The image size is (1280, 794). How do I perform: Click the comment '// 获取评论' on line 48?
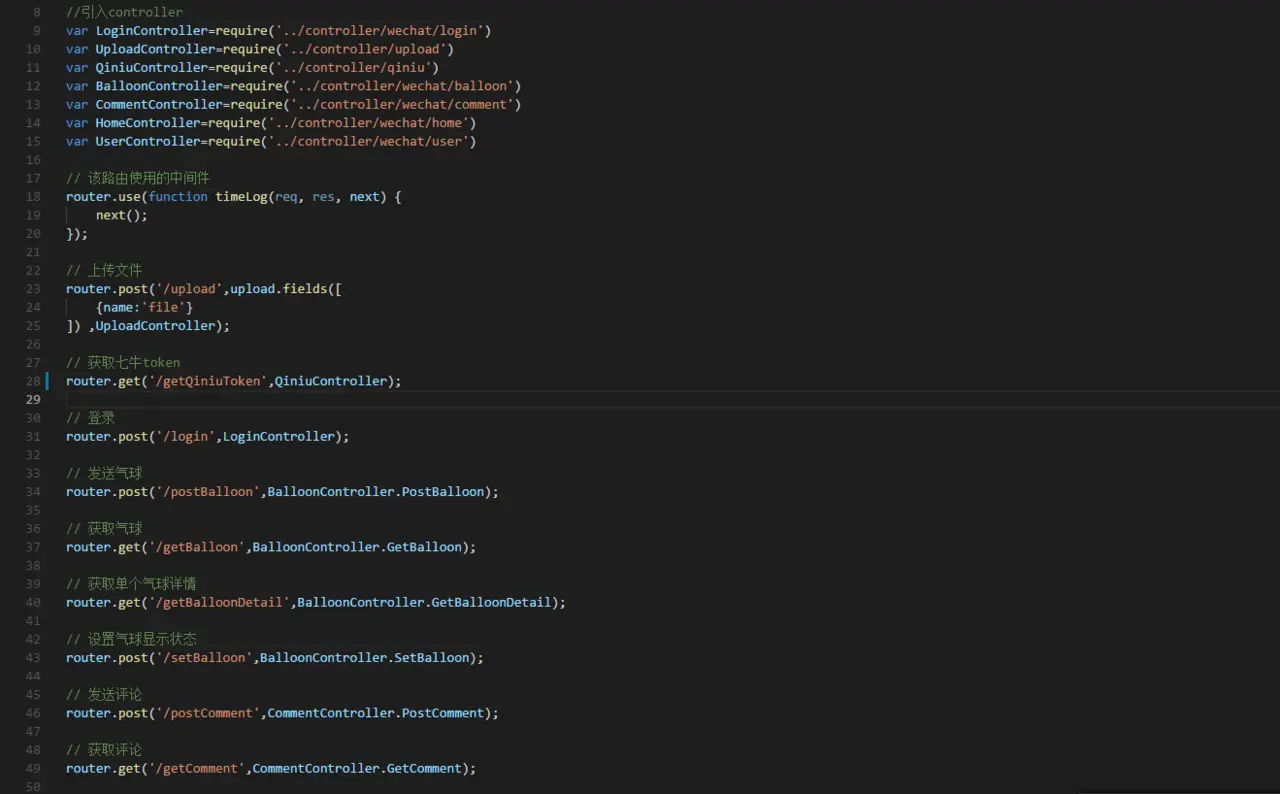[x=104, y=750]
